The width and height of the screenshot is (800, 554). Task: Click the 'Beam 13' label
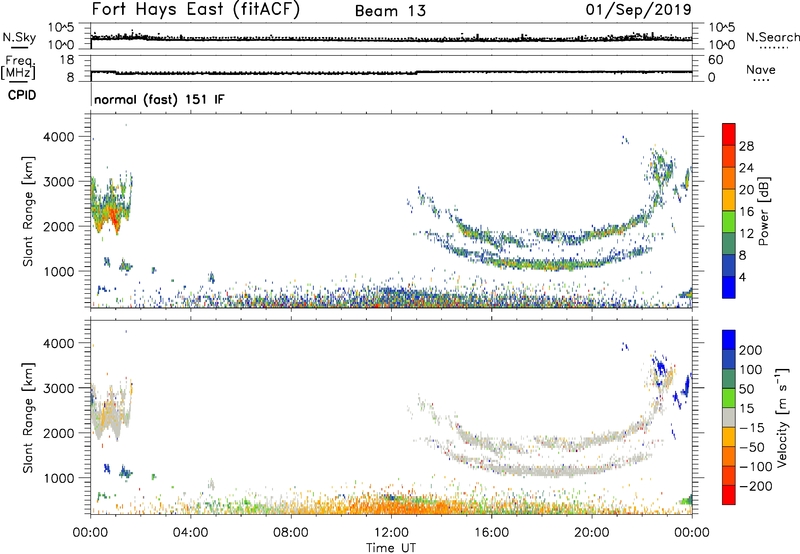[x=390, y=11]
